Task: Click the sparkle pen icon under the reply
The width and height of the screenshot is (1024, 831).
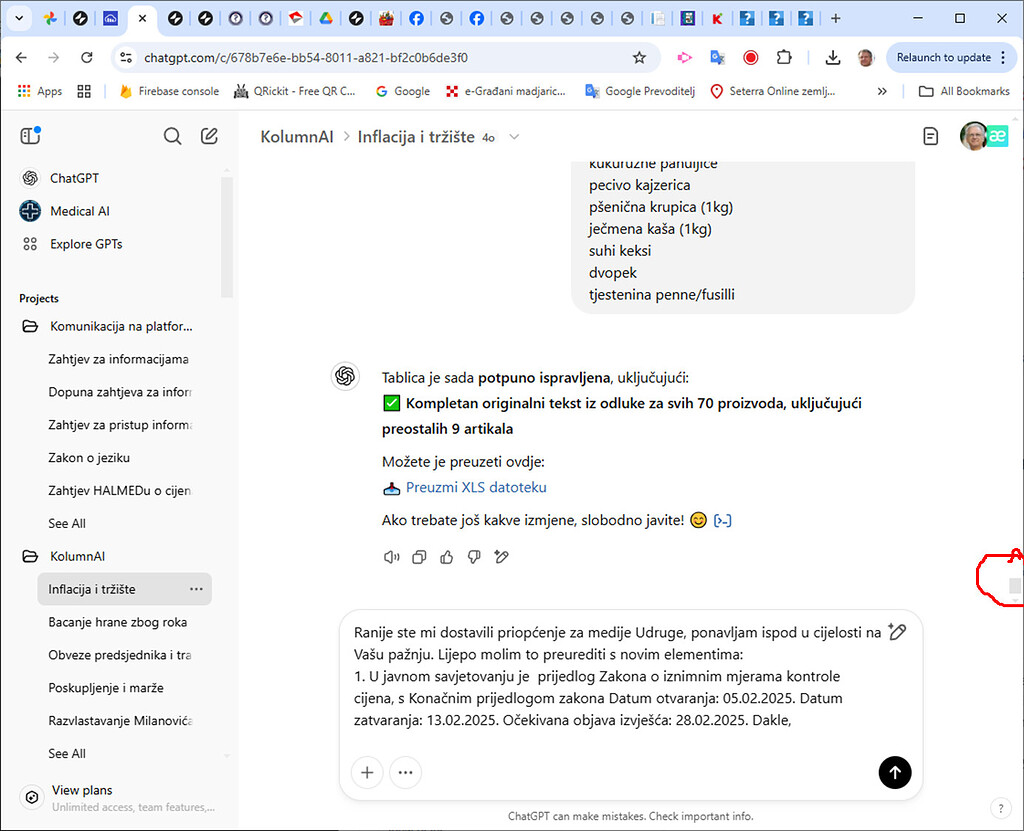Action: tap(501, 557)
